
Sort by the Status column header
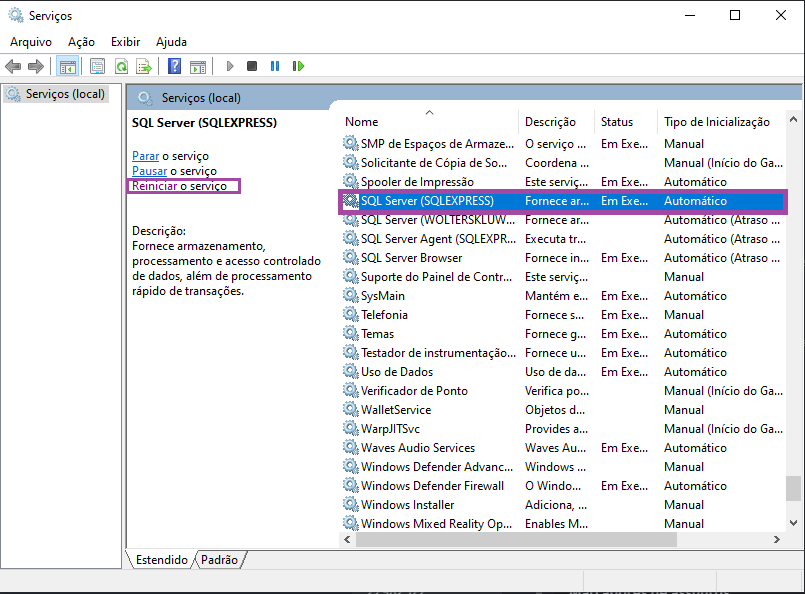coord(626,122)
